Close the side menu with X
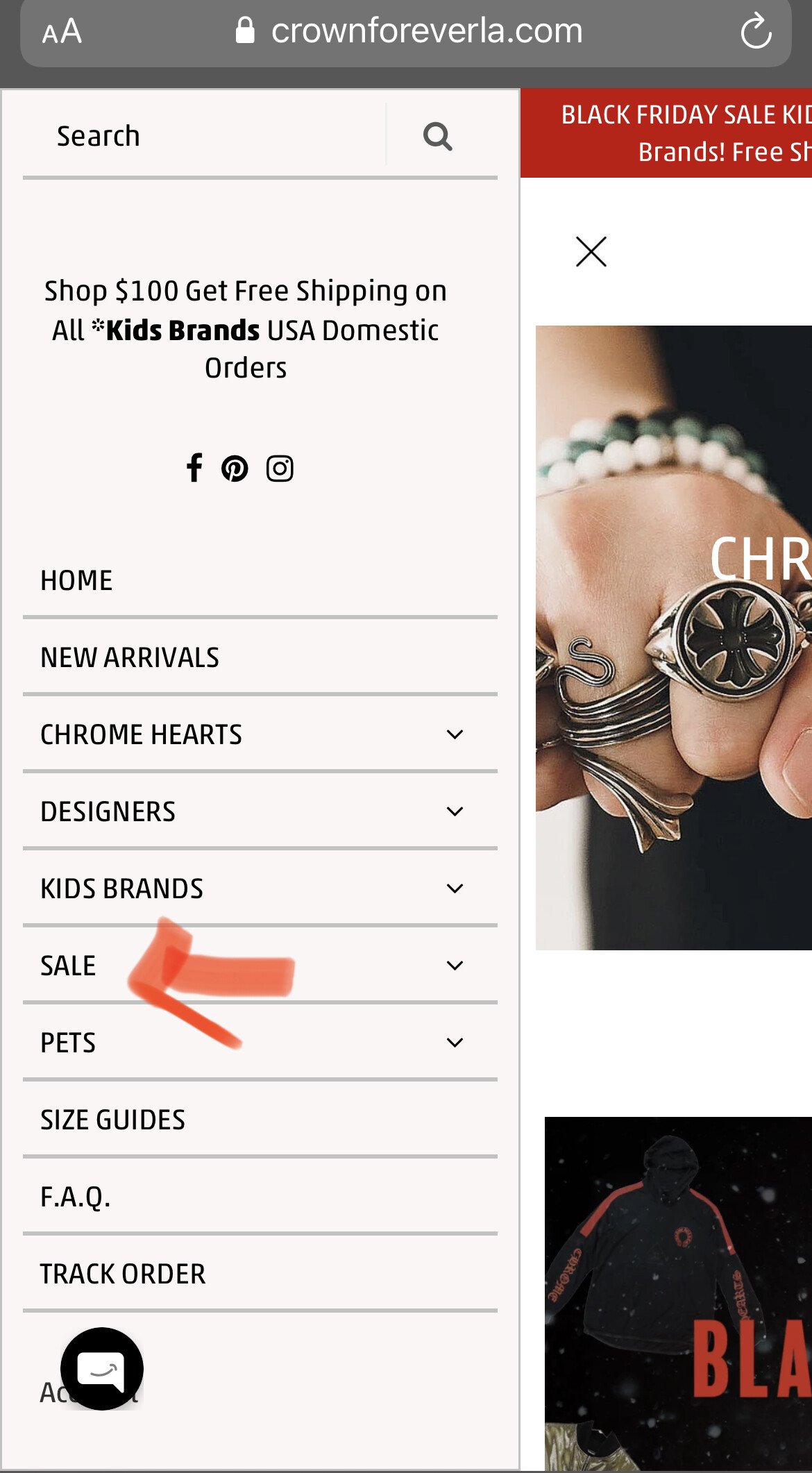Viewport: 812px width, 1473px height. click(591, 251)
